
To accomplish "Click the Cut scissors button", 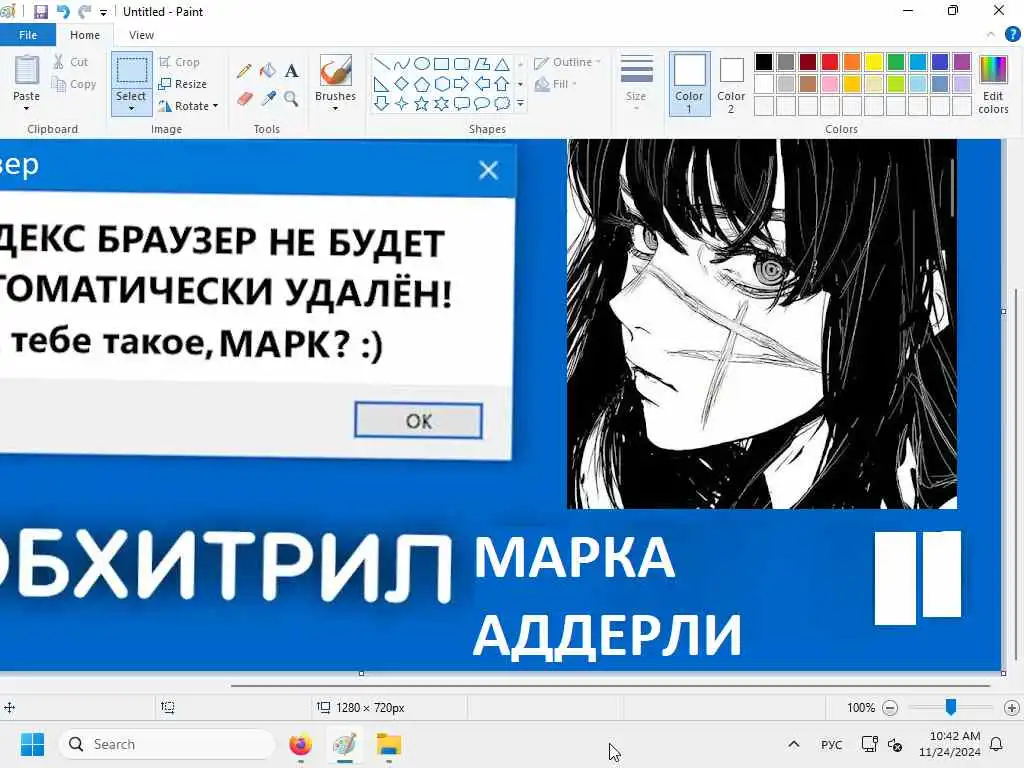I will [71, 62].
